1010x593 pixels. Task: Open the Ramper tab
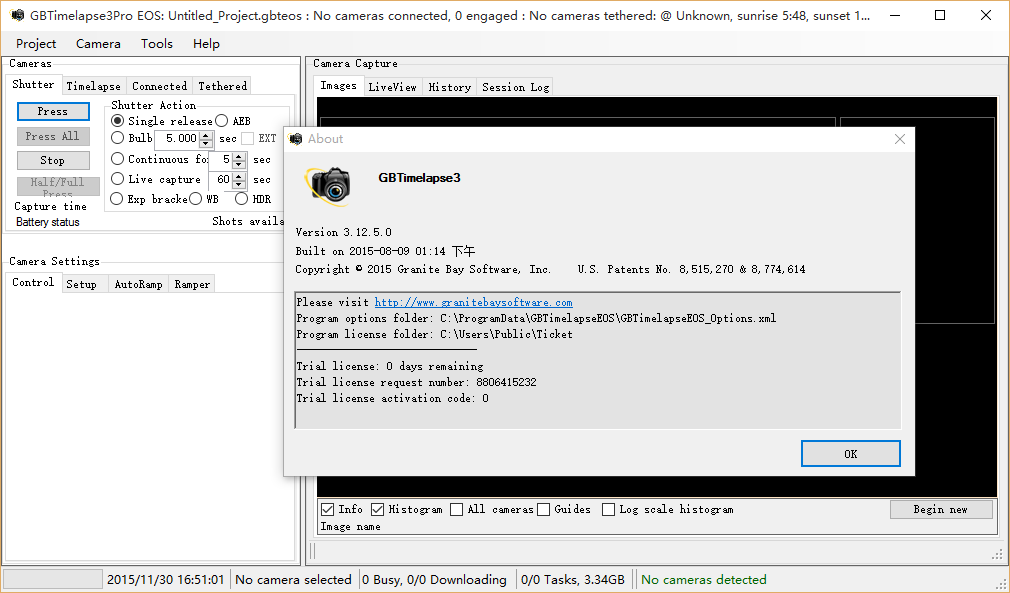pyautogui.click(x=192, y=284)
